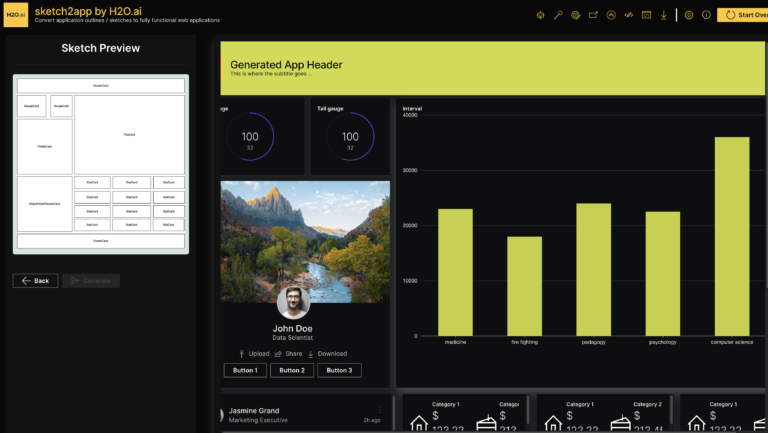
Task: Click the download arrow icon in top toolbar
Action: point(664,15)
